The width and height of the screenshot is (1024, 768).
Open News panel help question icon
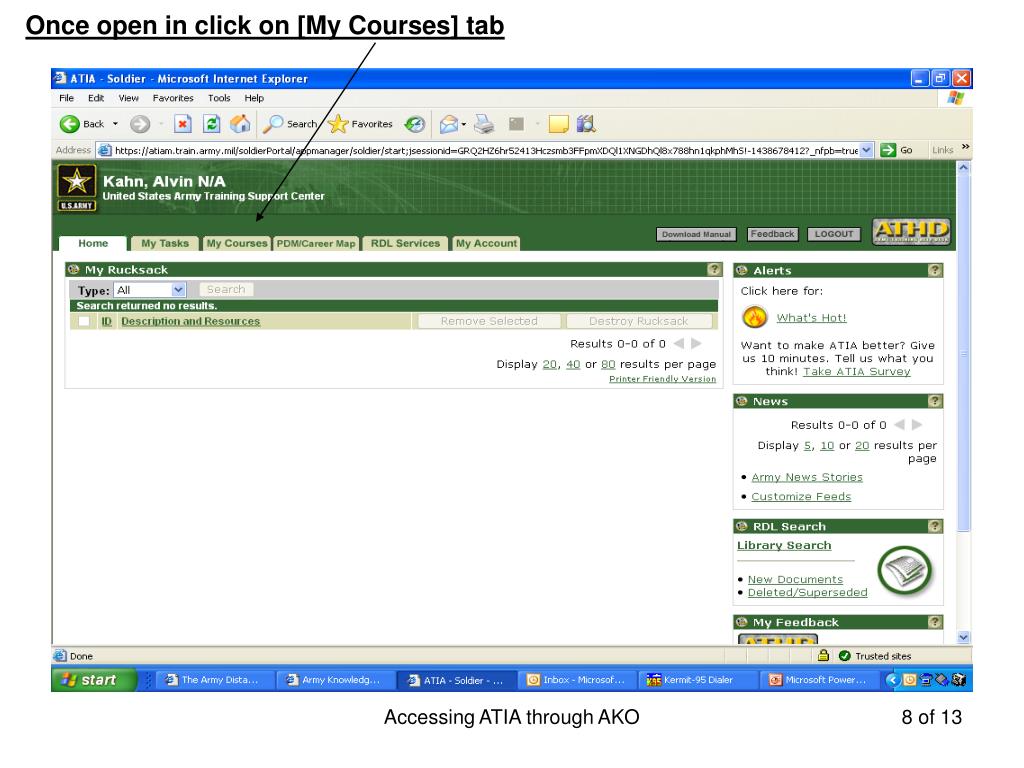coord(935,400)
